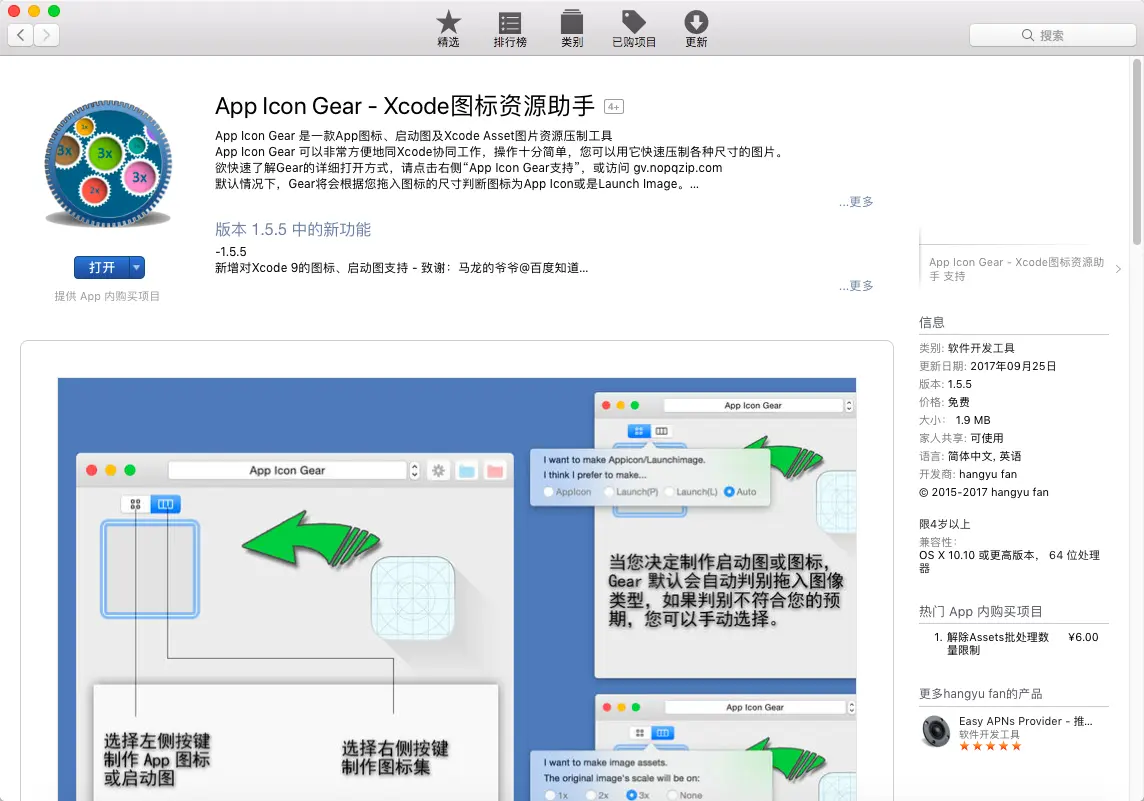Open the 类别 categories tab
This screenshot has height=801, width=1144.
click(x=572, y=29)
